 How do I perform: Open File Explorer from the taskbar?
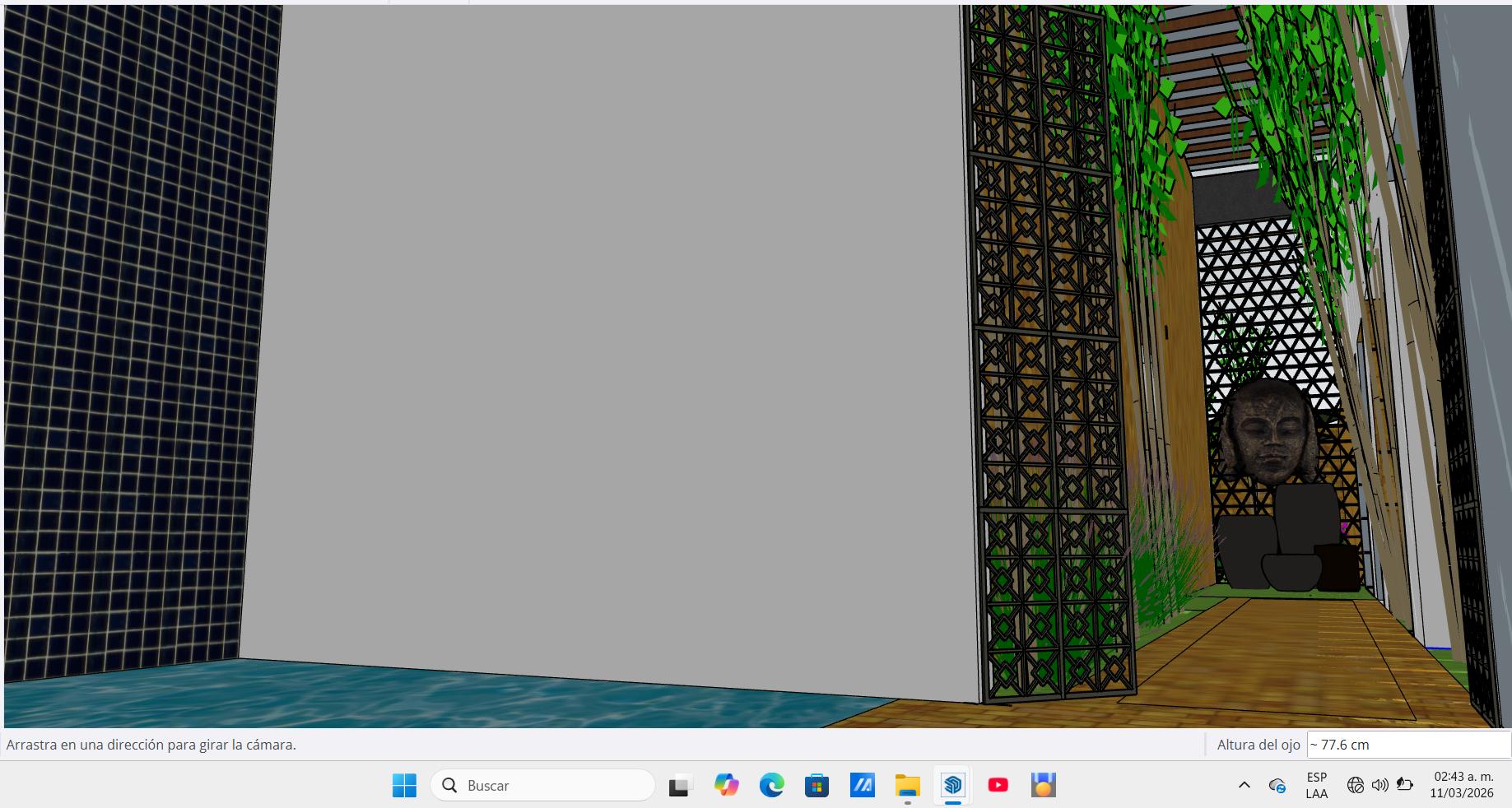coord(907,786)
